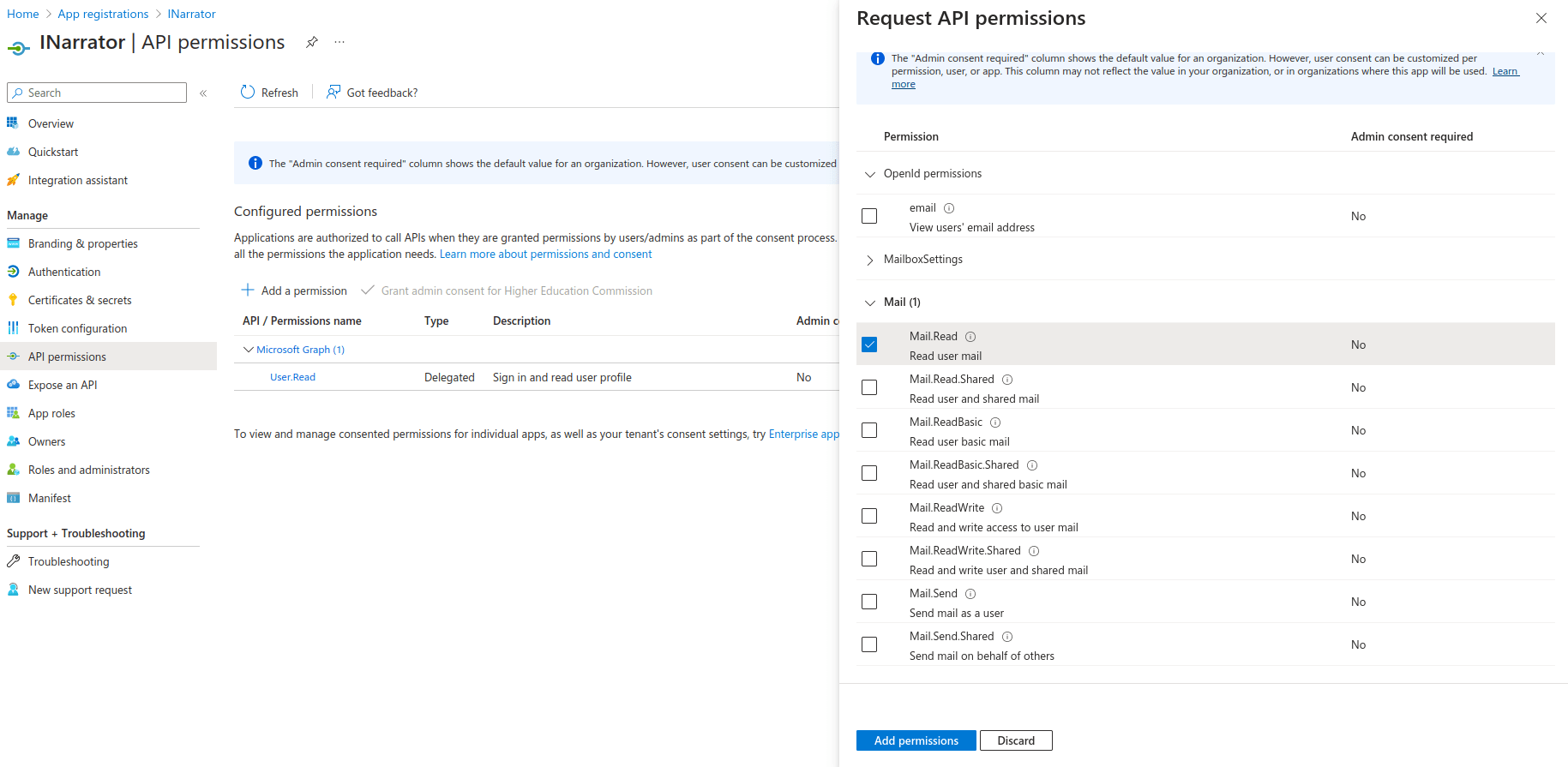The image size is (1568, 767).
Task: Click the API / Permissions name column header
Action: coord(302,321)
